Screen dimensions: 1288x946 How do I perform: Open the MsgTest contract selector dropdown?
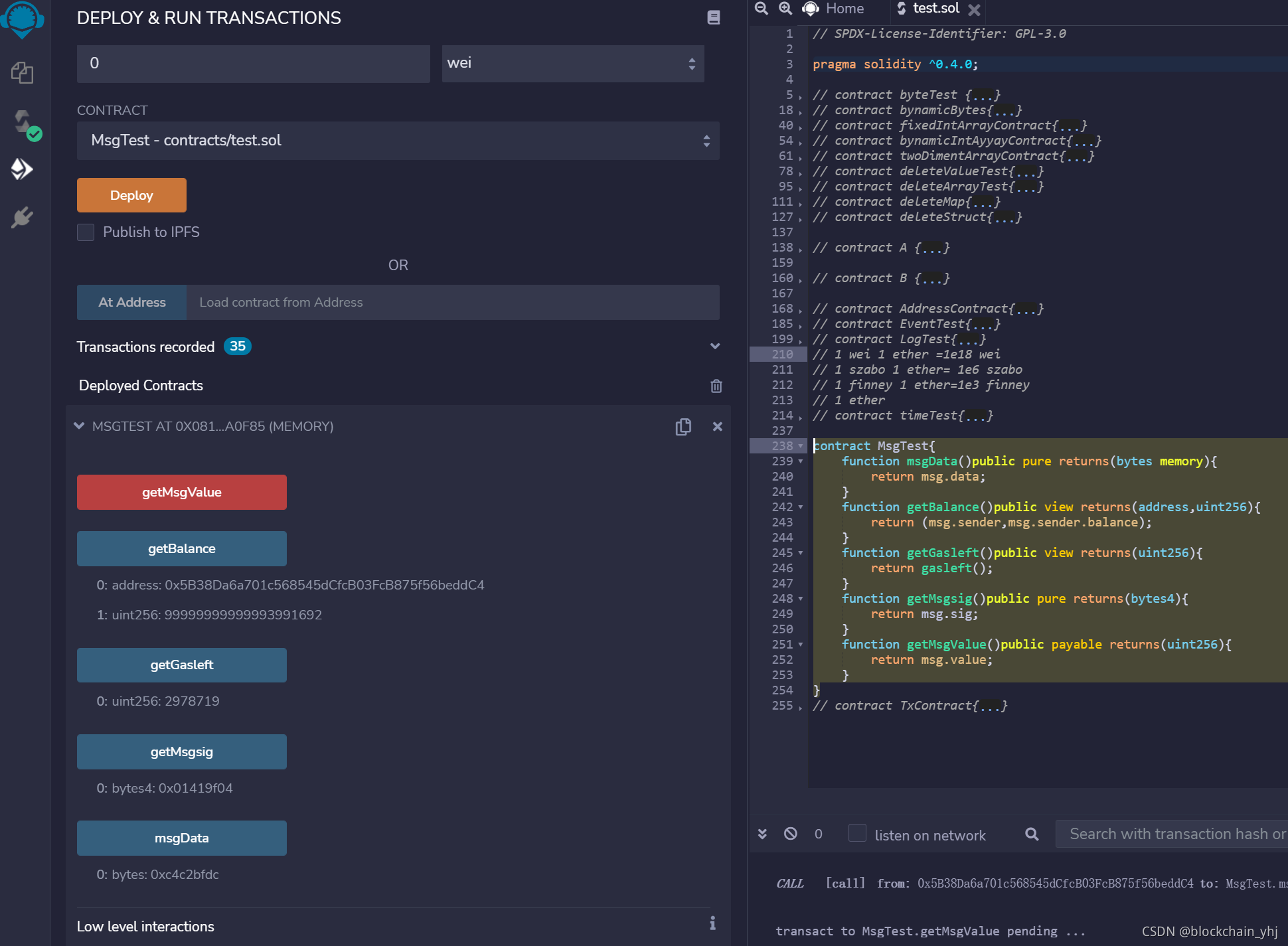click(x=398, y=141)
